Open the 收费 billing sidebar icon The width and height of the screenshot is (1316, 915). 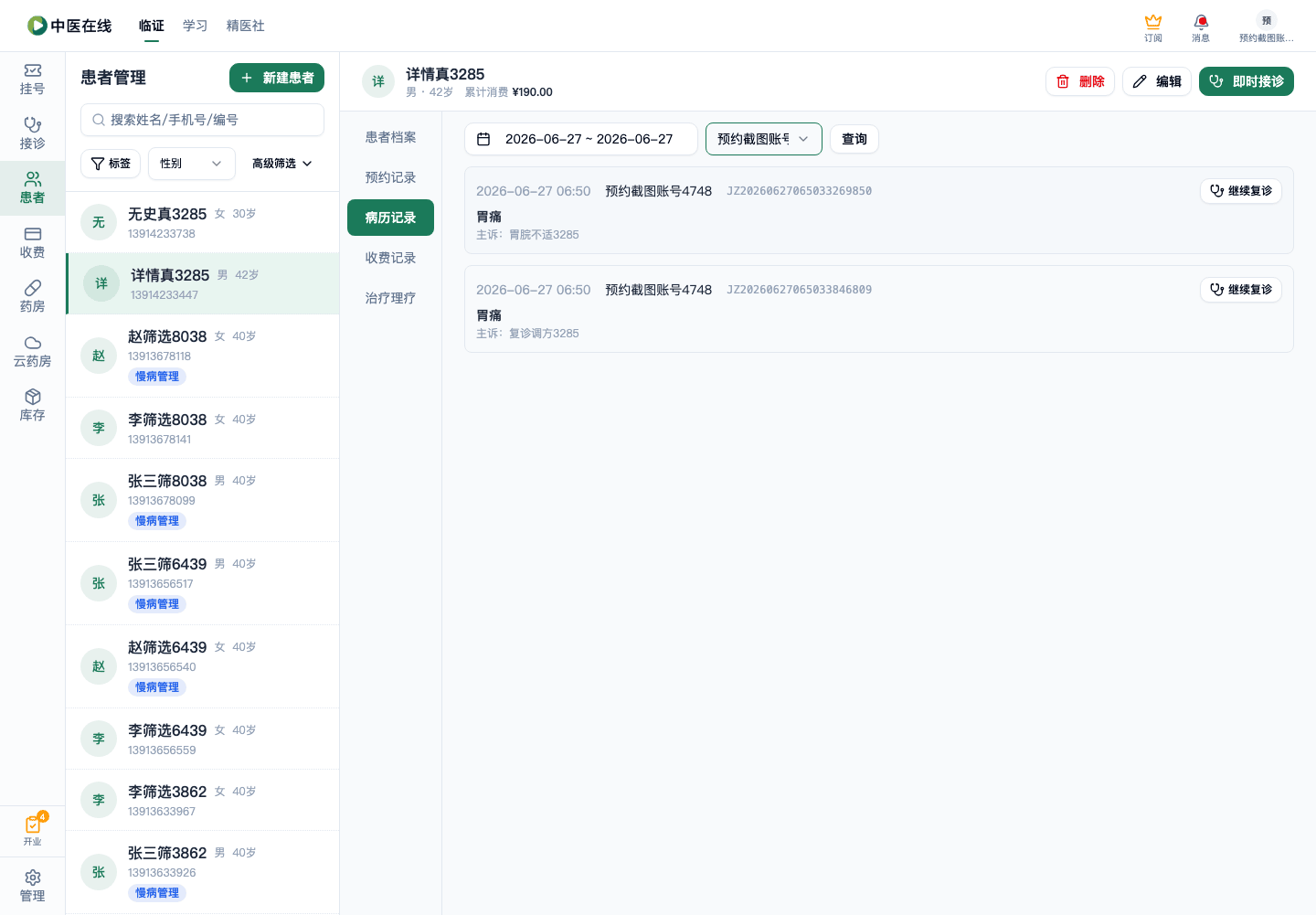(x=32, y=243)
